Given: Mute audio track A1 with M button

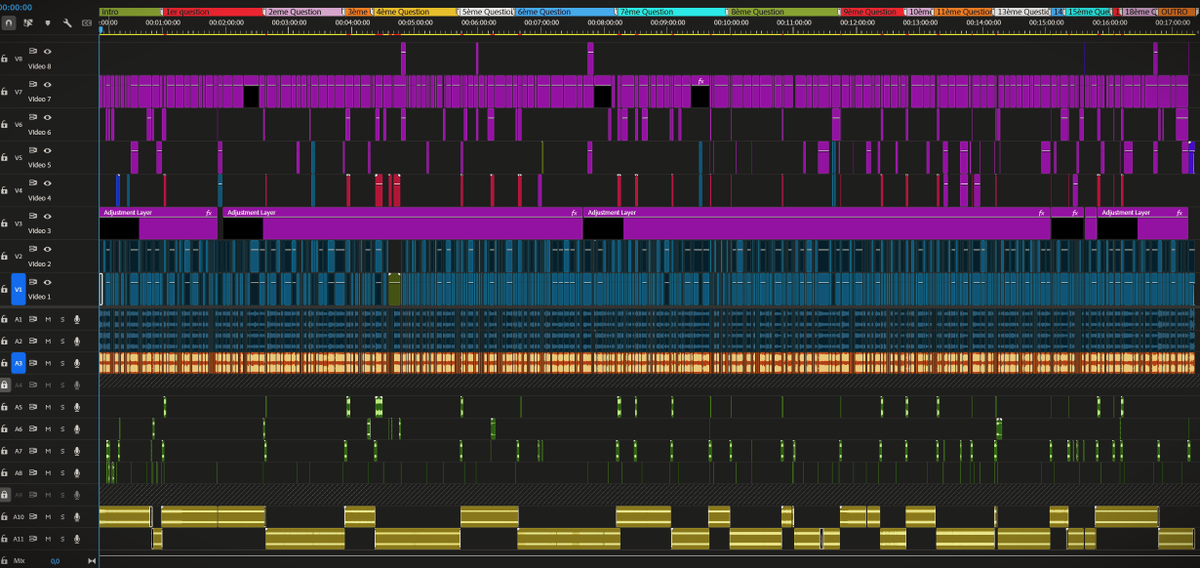Looking at the screenshot, I should click(x=48, y=319).
